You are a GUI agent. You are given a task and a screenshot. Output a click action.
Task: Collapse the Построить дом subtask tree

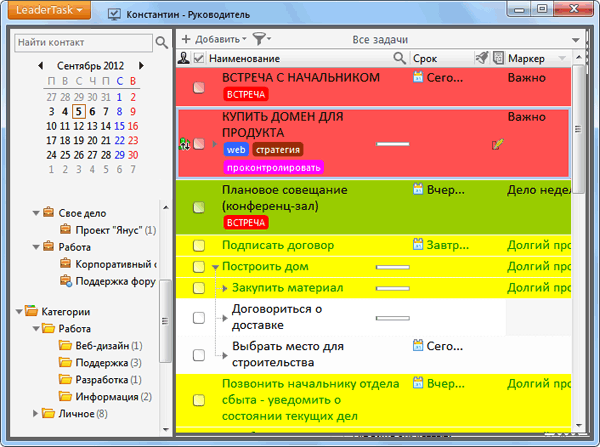click(215, 267)
